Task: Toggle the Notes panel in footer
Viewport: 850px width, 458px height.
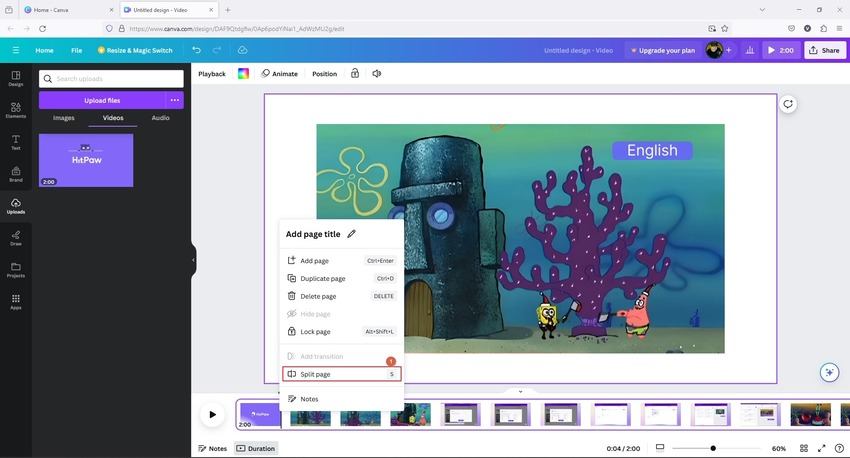Action: click(212, 448)
